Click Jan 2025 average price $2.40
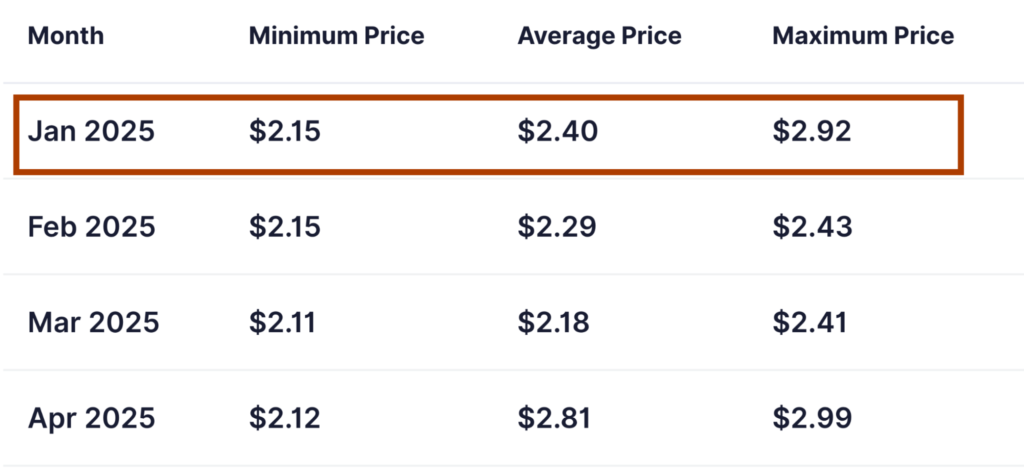1024x469 pixels. (x=557, y=131)
